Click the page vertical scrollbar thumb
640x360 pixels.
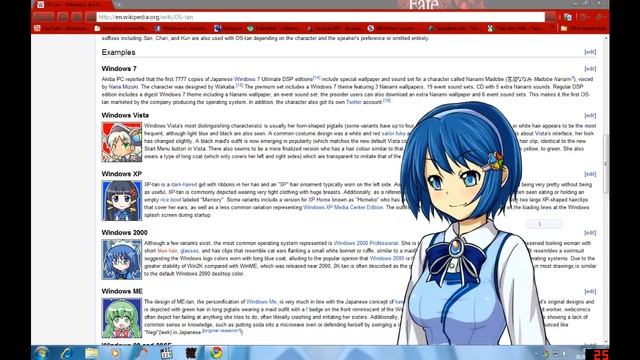coord(606,163)
